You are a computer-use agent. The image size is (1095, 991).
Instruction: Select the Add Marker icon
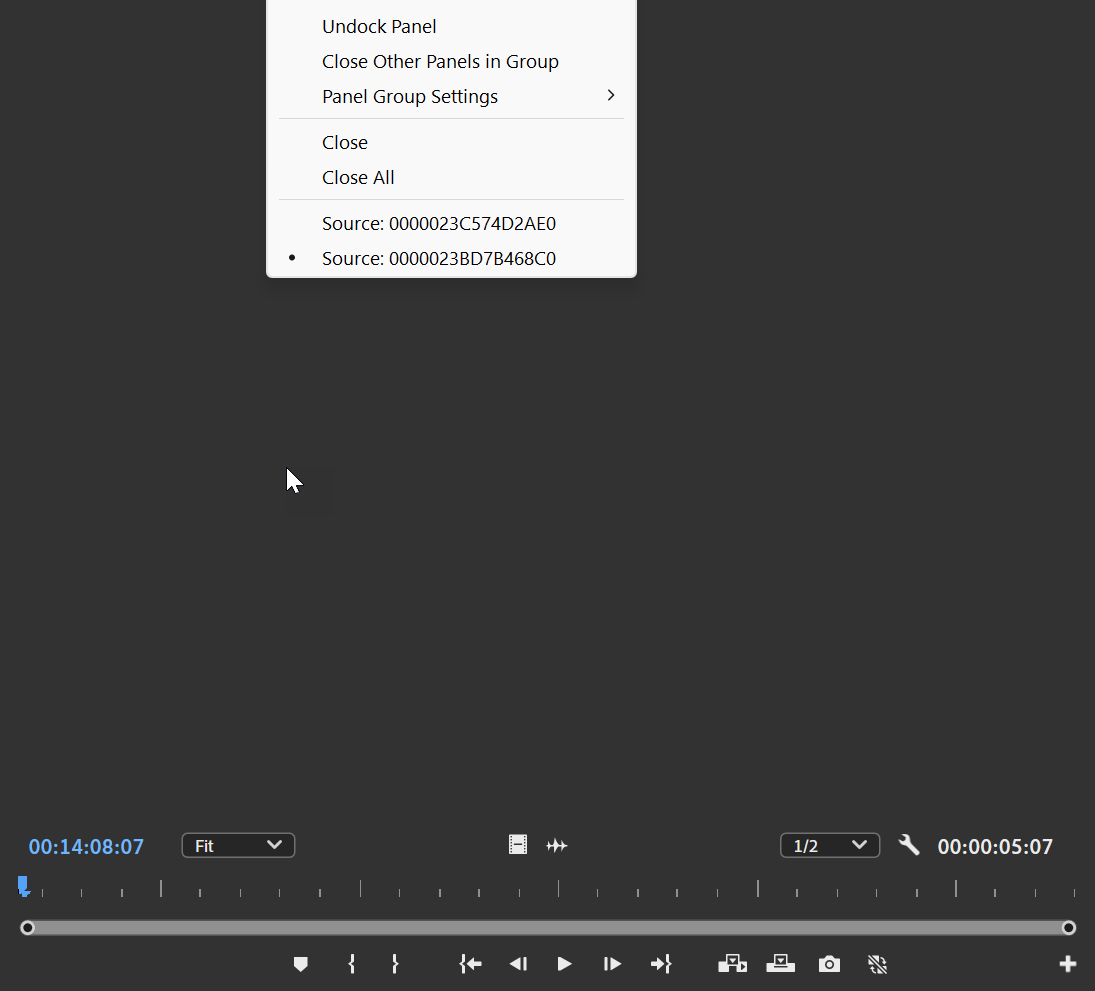pyautogui.click(x=301, y=964)
